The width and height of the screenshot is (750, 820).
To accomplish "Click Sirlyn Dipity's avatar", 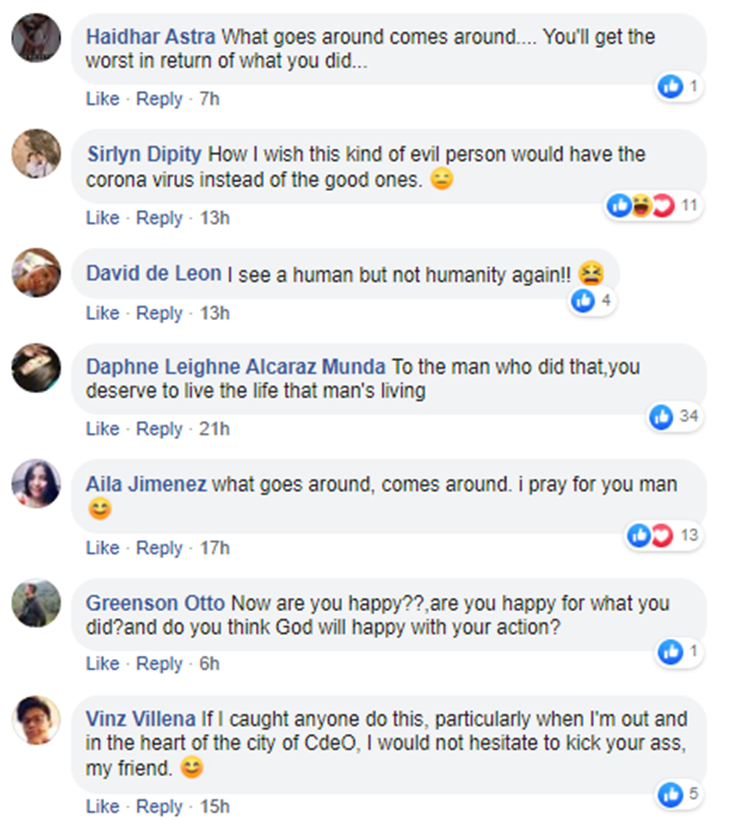I will click(x=36, y=154).
